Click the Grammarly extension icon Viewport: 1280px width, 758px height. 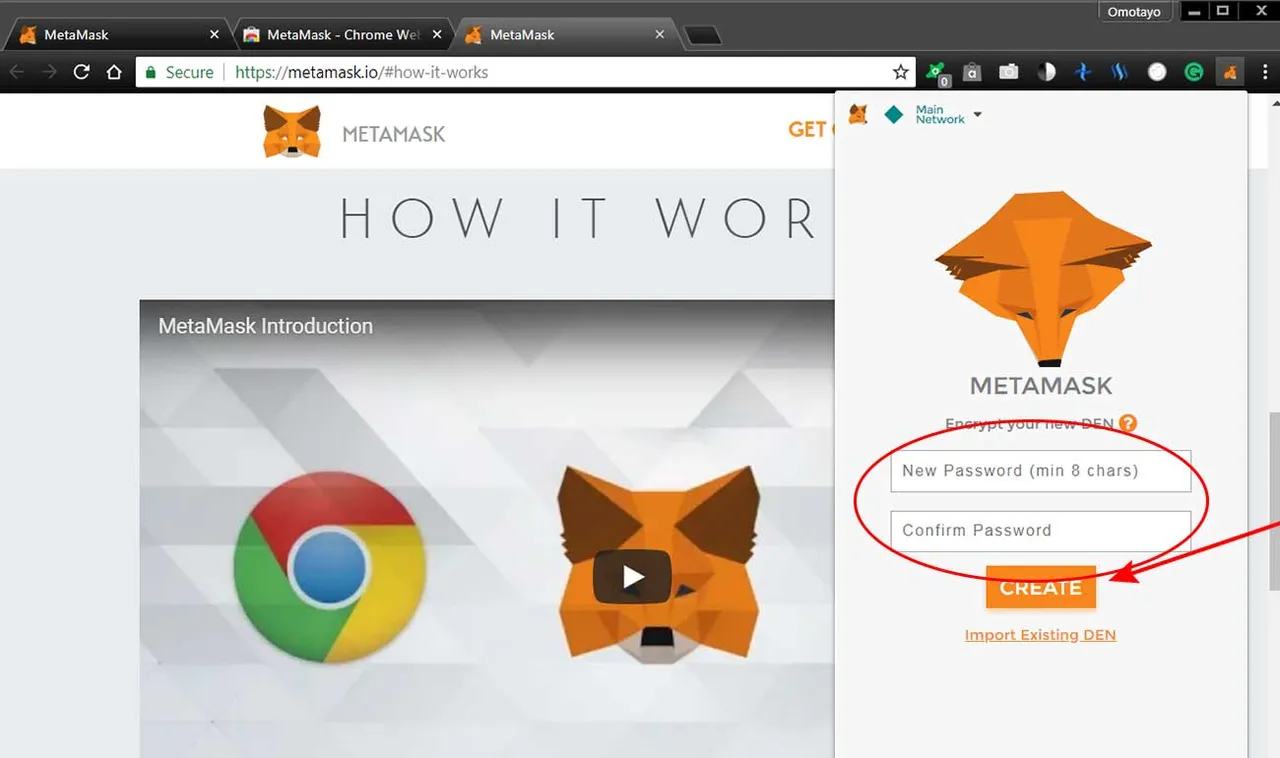pyautogui.click(x=1194, y=72)
